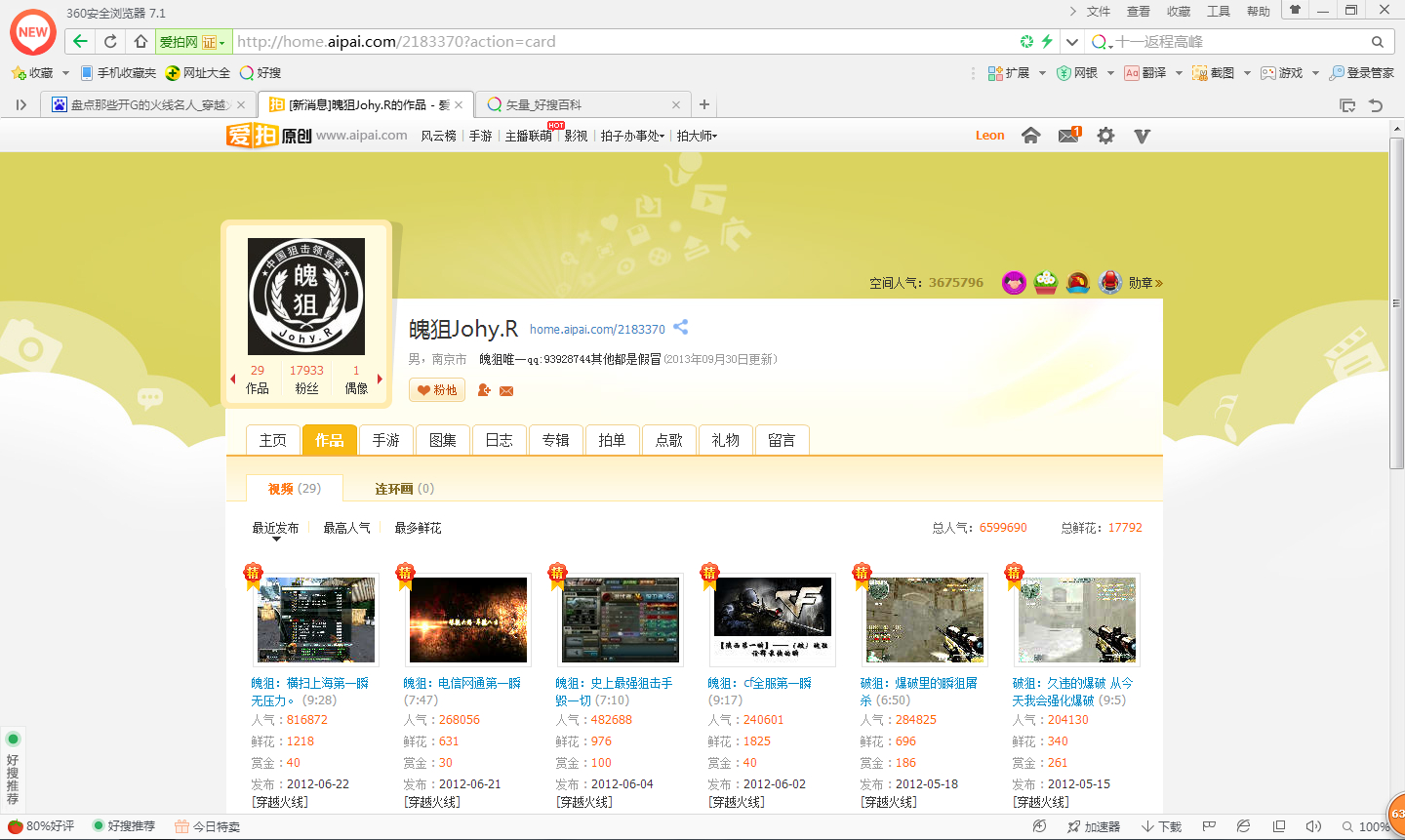Click the V icon in aipai header
The image size is (1405, 840).
pyautogui.click(x=1142, y=136)
